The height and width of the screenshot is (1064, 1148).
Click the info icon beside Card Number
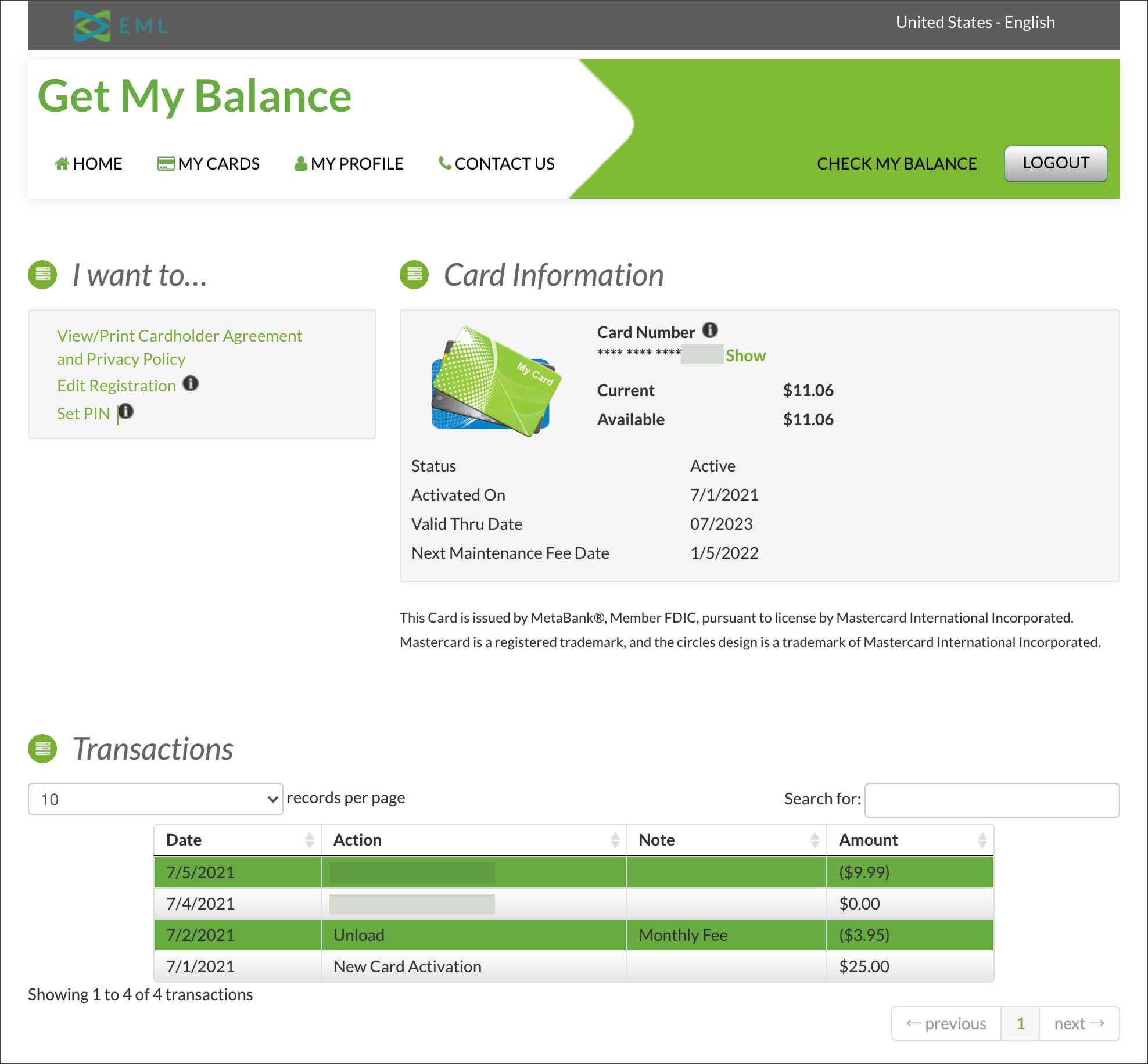[x=709, y=330]
